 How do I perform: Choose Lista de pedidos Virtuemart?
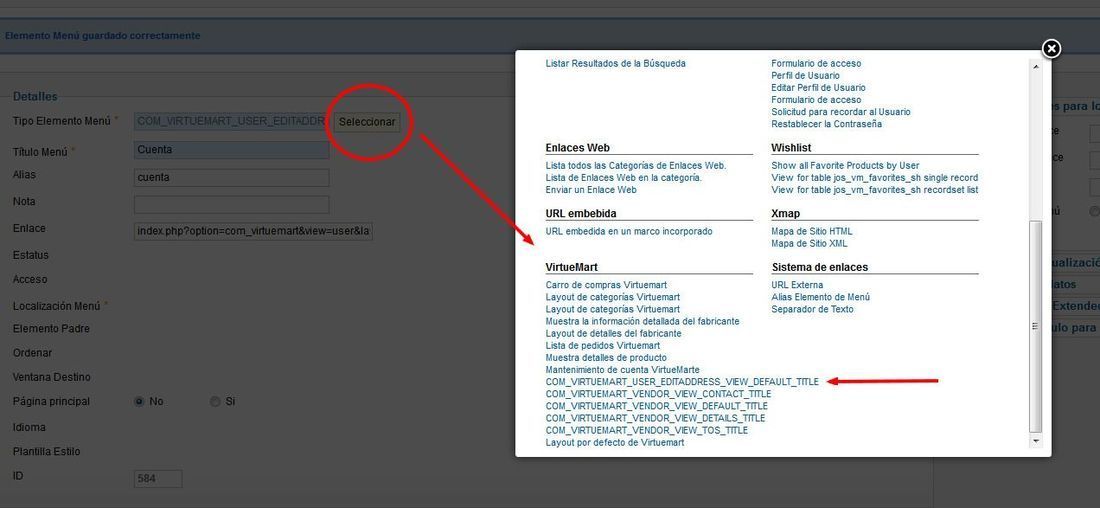(603, 345)
